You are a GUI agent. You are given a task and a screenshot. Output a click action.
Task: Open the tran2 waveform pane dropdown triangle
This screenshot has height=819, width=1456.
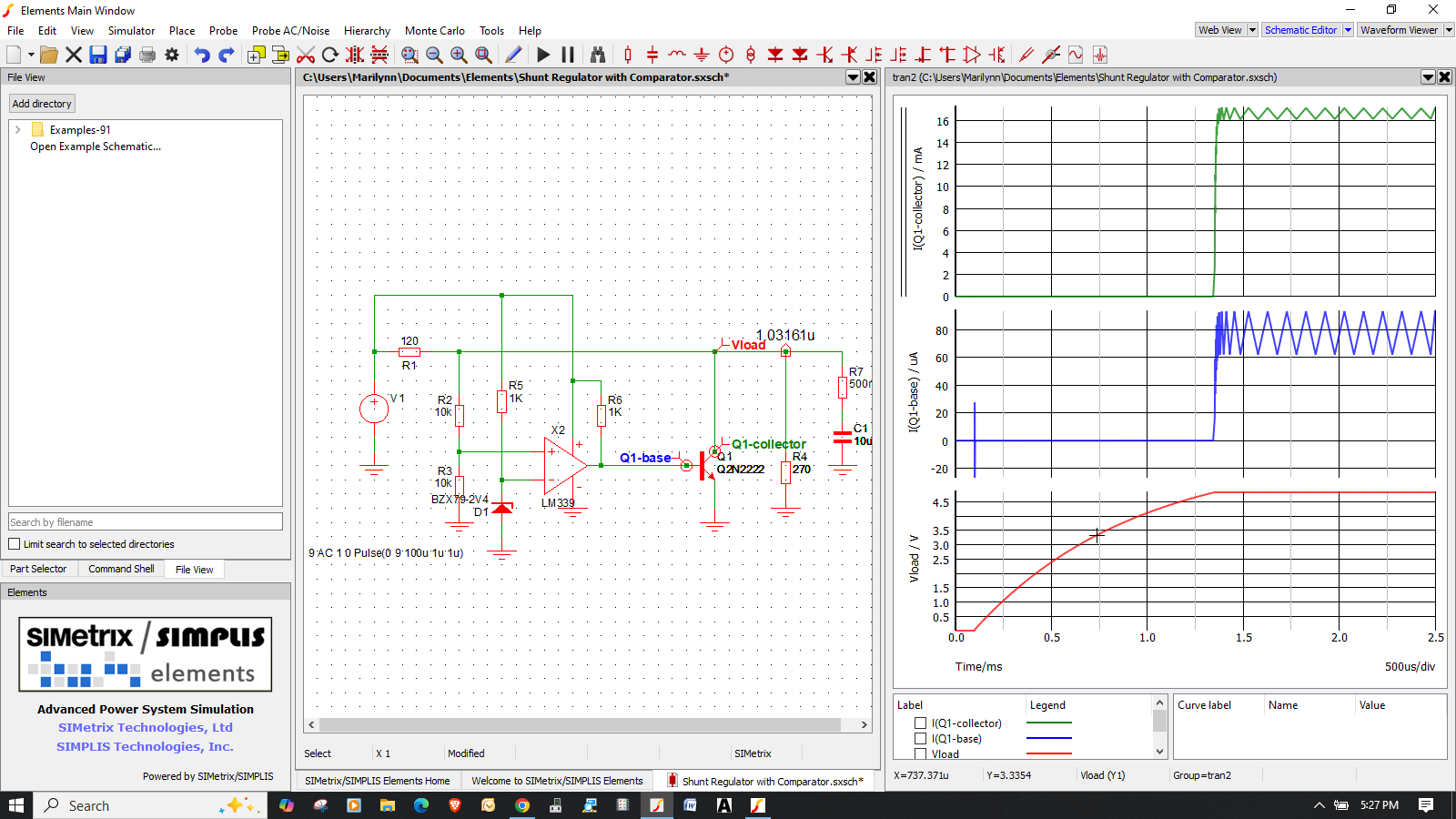(x=1429, y=77)
